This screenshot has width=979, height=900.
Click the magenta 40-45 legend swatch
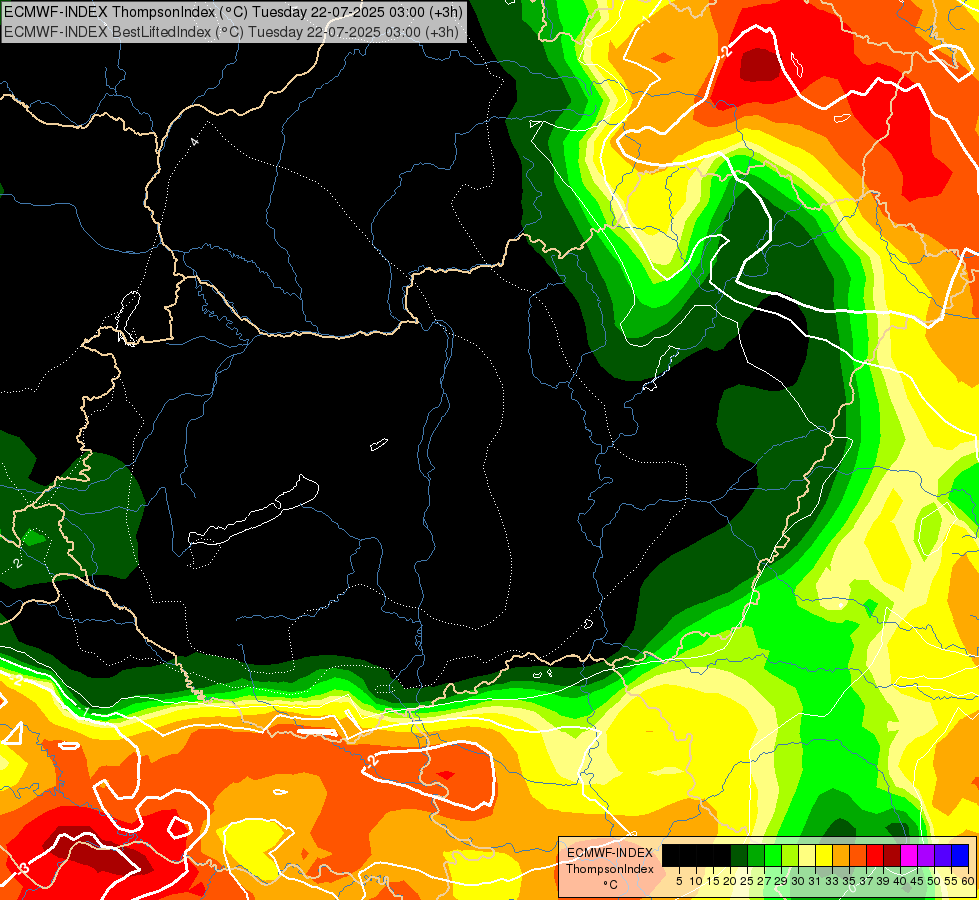(x=909, y=855)
